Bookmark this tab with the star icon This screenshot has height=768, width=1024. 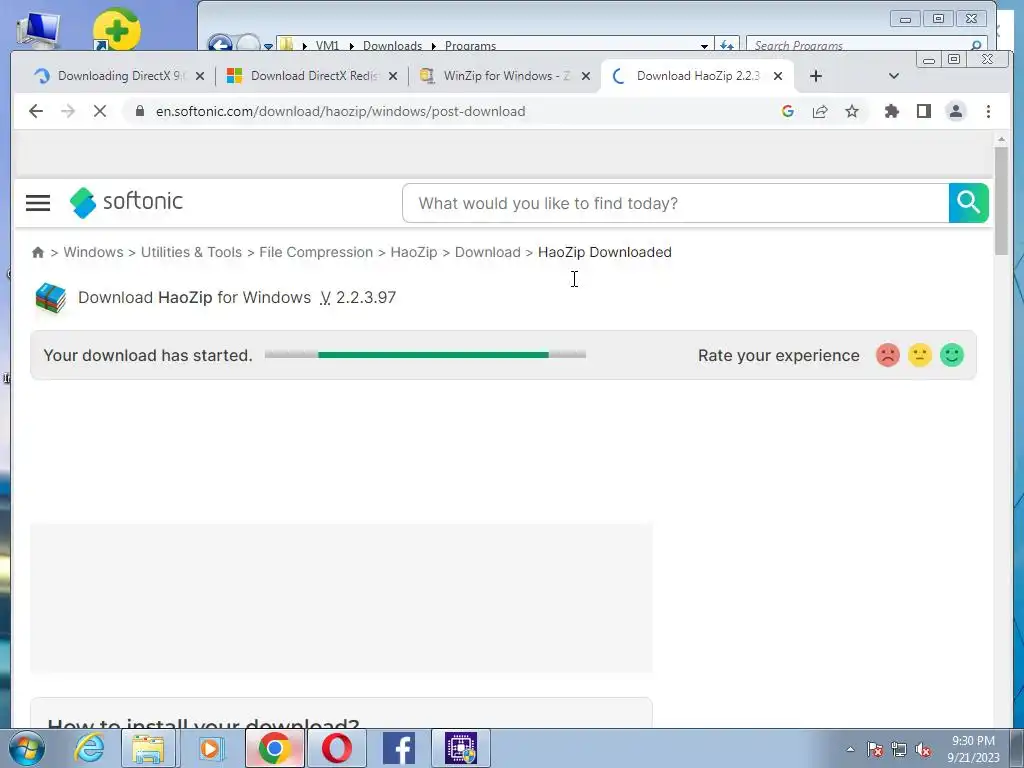pos(852,111)
